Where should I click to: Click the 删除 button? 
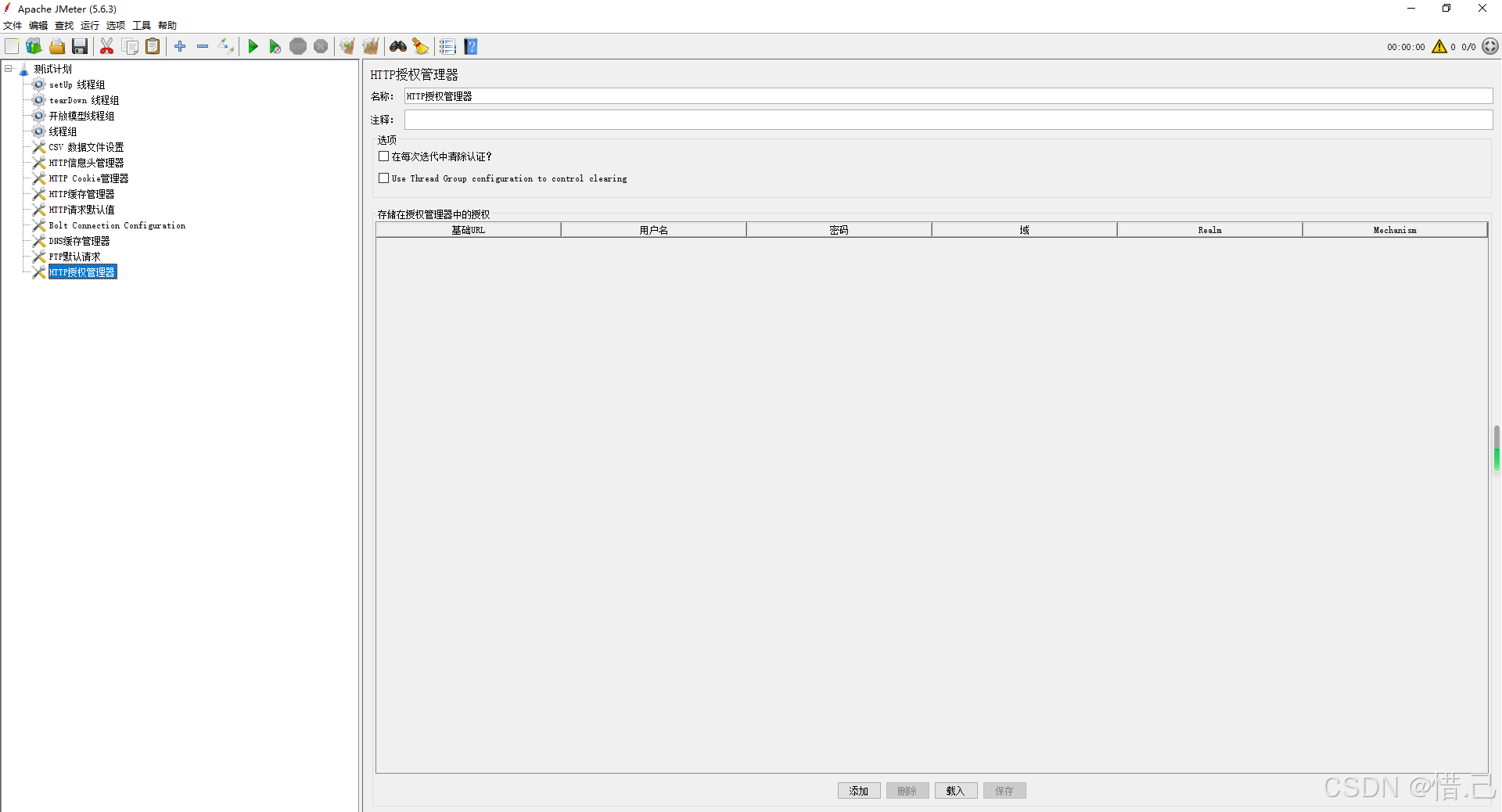(907, 791)
